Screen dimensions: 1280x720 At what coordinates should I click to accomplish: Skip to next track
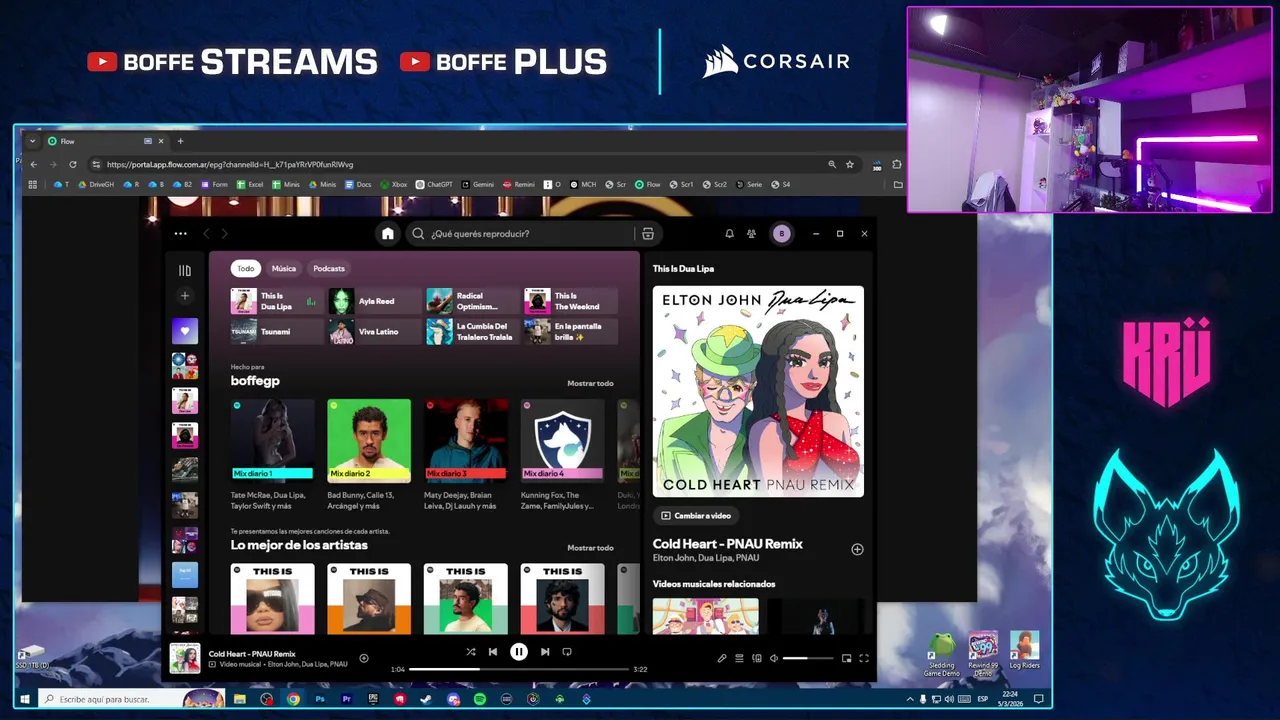(x=545, y=652)
